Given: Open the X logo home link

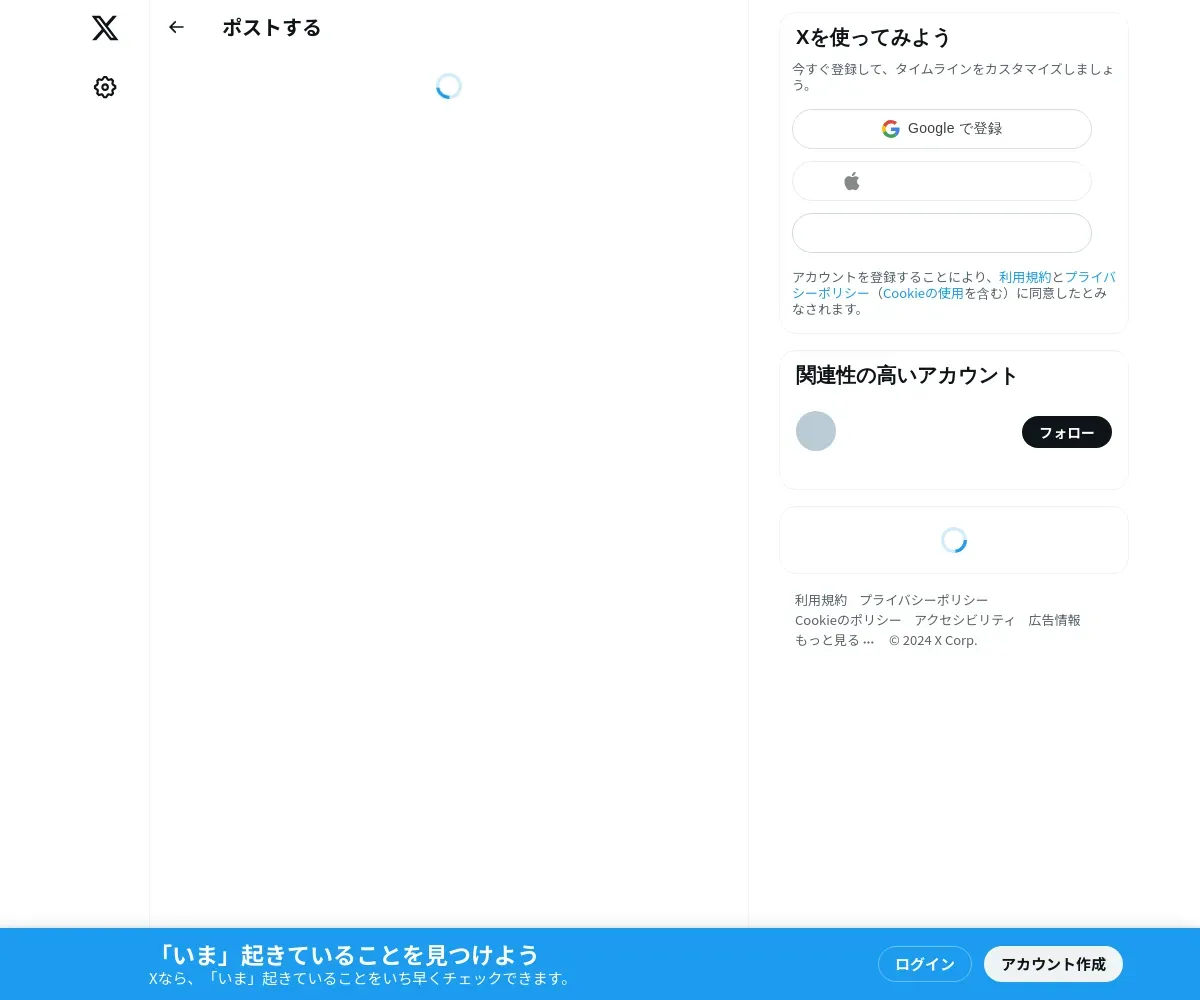Looking at the screenshot, I should point(105,28).
